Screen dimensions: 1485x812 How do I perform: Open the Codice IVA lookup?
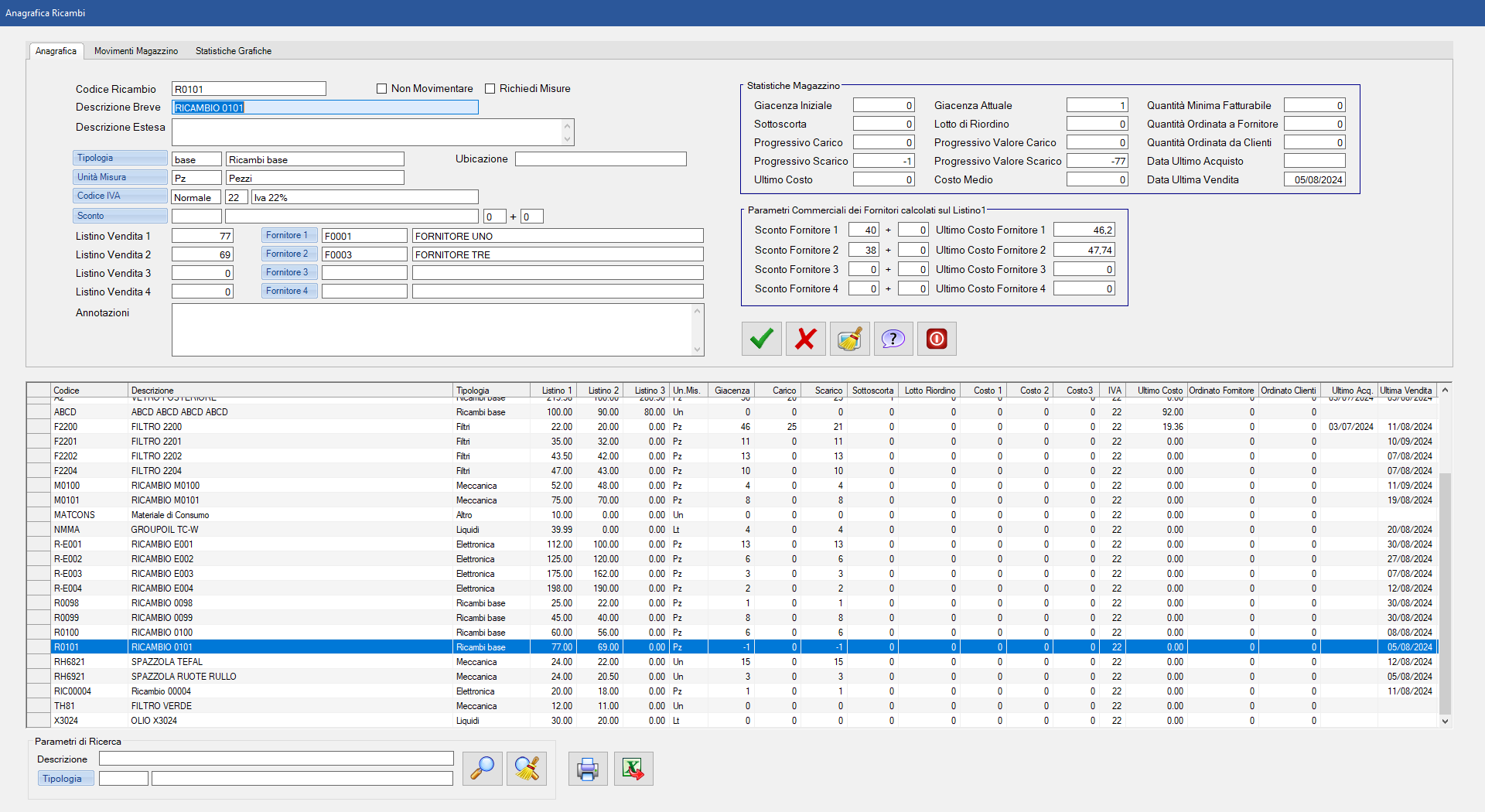tap(120, 196)
